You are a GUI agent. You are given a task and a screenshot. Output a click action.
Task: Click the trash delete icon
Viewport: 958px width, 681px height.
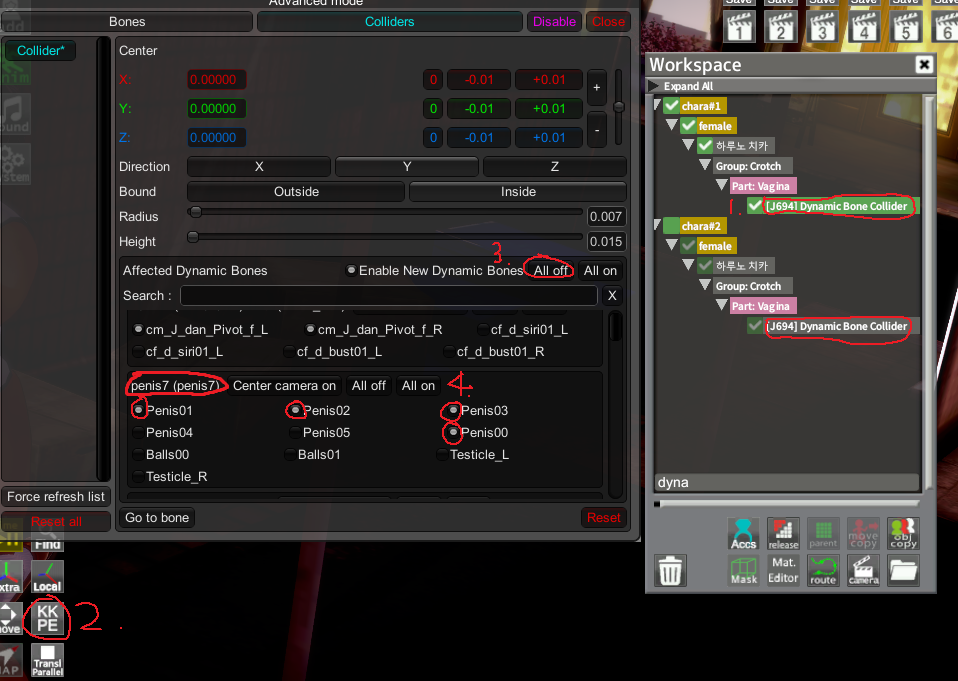tap(670, 571)
